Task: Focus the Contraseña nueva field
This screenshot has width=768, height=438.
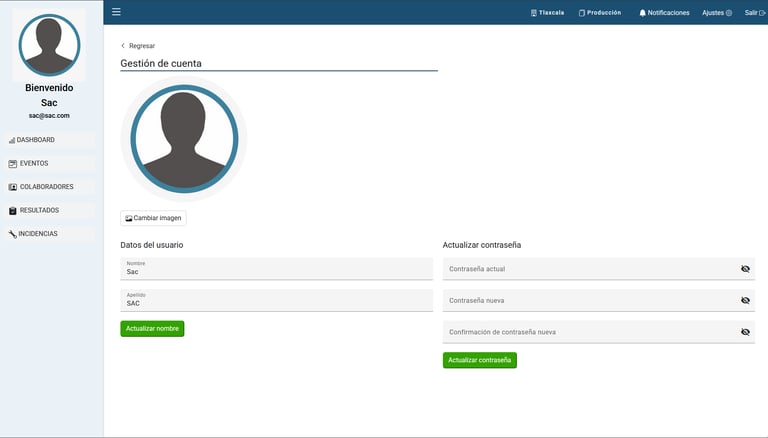Action: point(599,300)
